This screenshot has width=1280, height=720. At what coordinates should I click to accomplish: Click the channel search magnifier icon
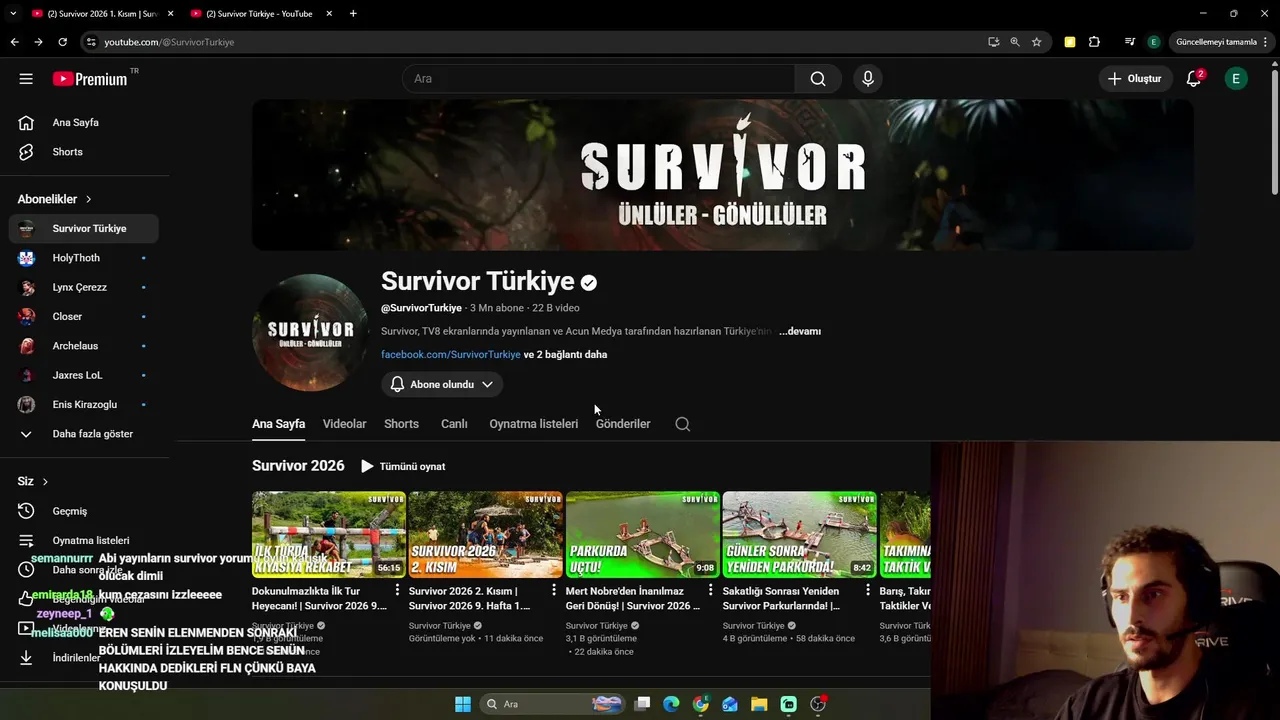point(682,424)
